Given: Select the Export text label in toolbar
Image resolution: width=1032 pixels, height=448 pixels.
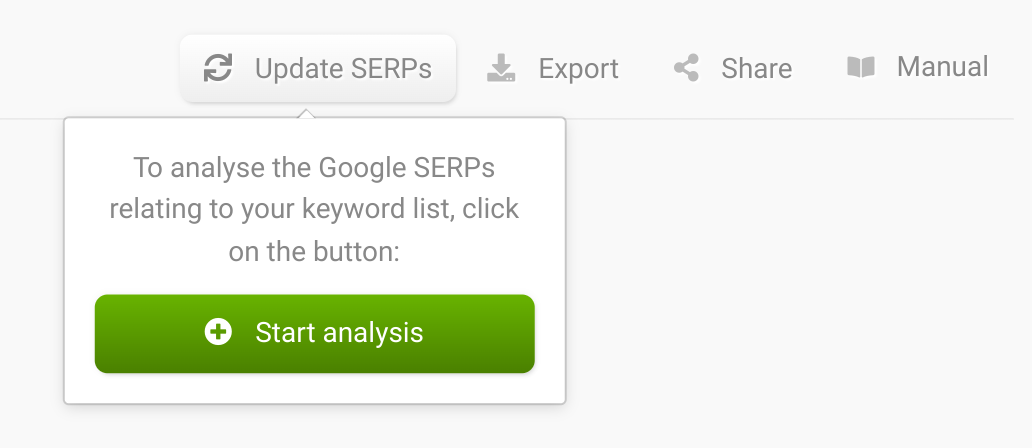Looking at the screenshot, I should pyautogui.click(x=579, y=68).
